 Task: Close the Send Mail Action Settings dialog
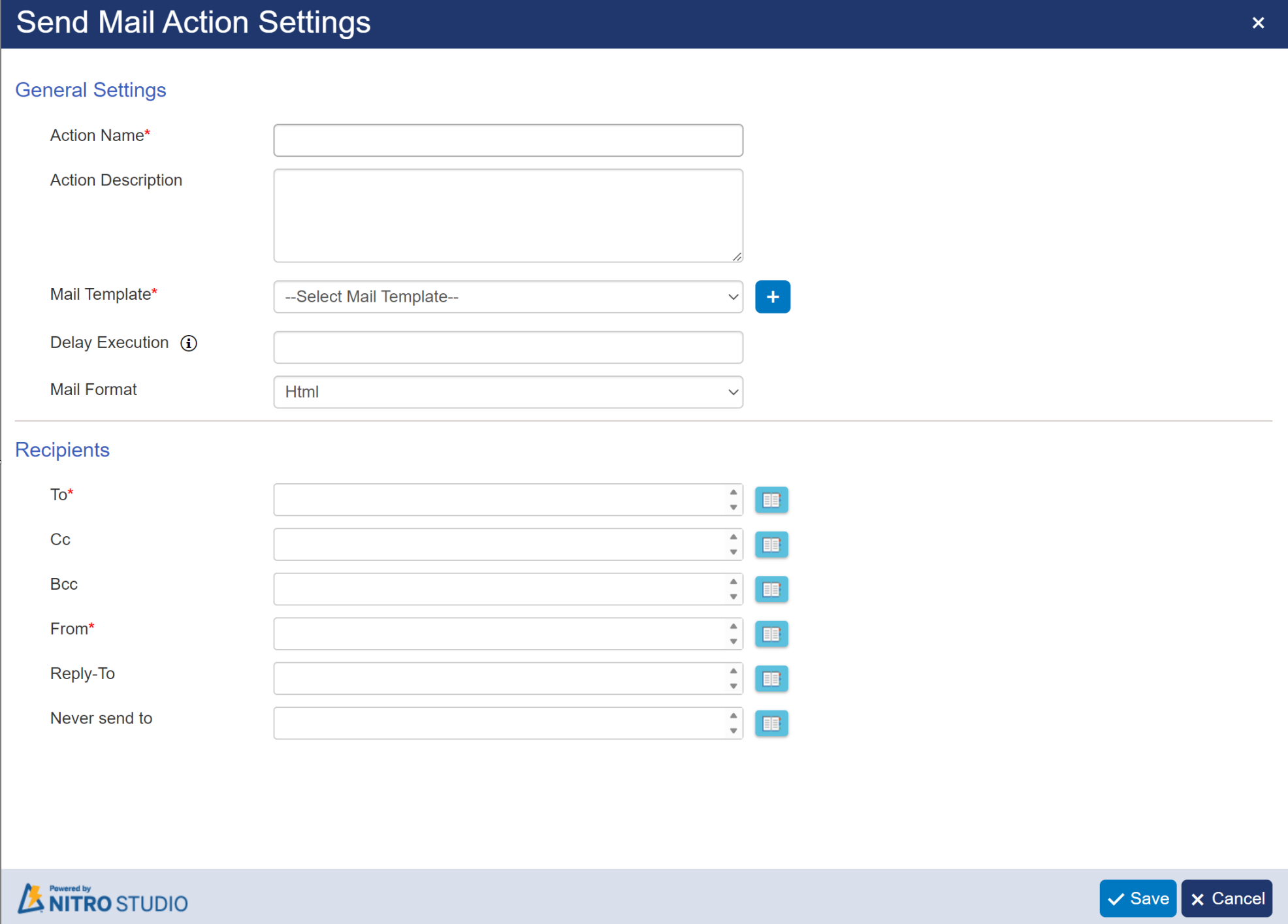click(1258, 23)
